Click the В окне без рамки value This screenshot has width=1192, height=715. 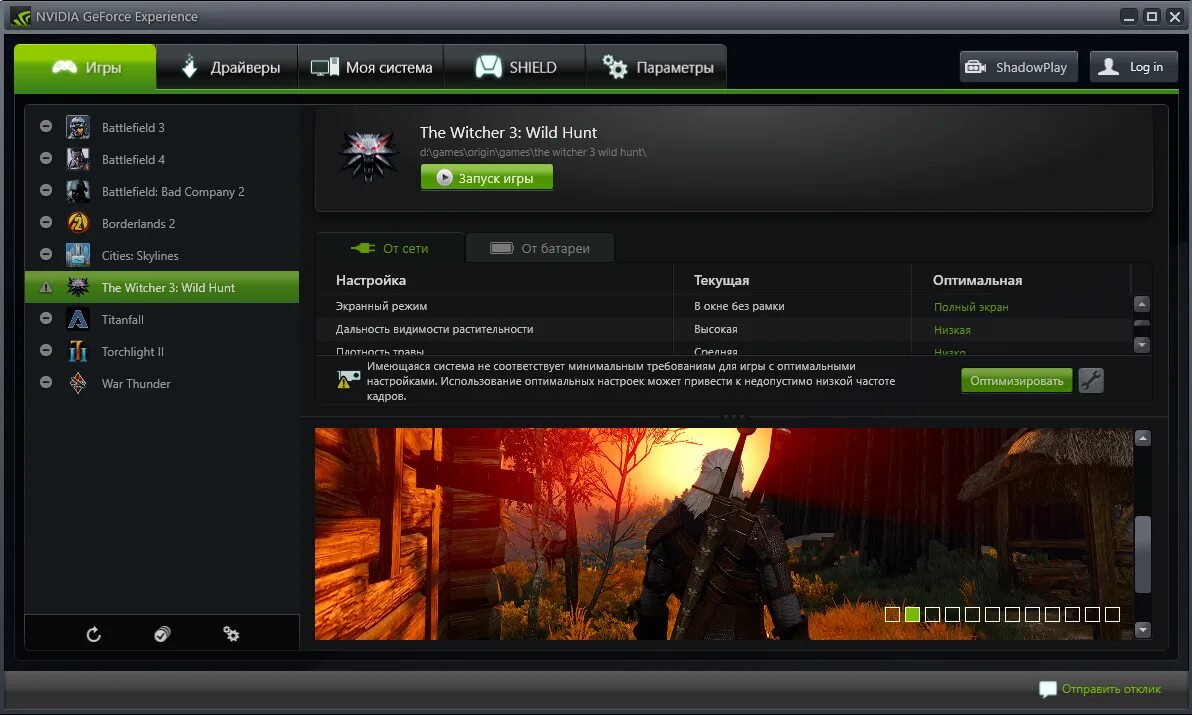(x=739, y=306)
